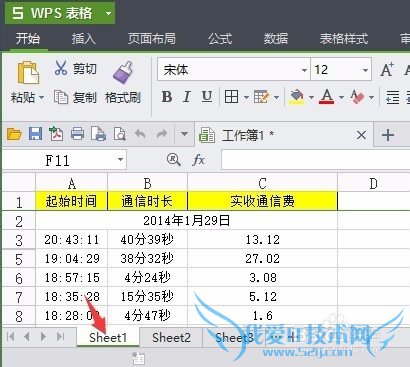This screenshot has width=410, height=367.
Task: Activate the Format Painter brush
Action: coord(123,72)
